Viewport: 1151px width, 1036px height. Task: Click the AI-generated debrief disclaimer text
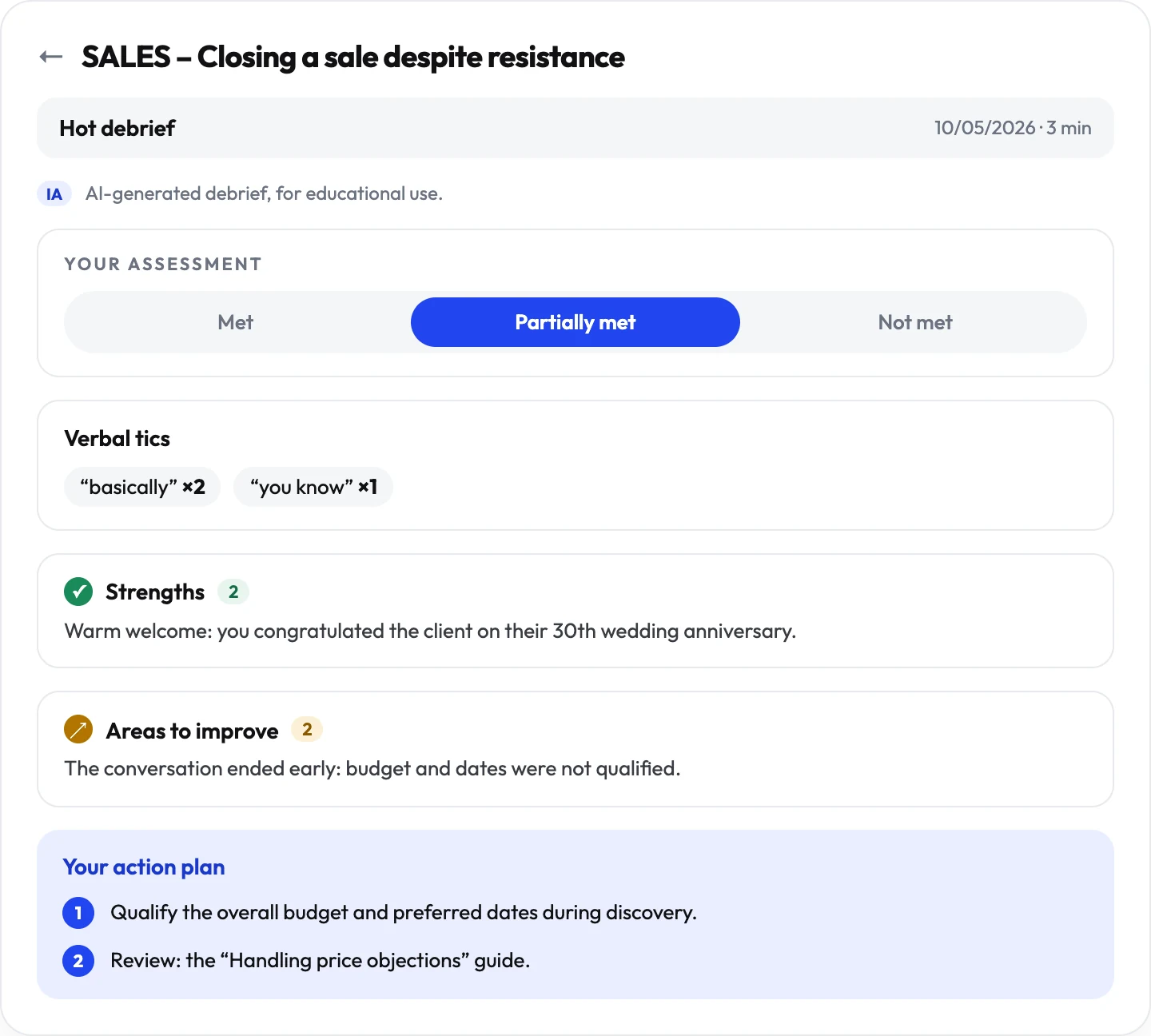(x=264, y=194)
